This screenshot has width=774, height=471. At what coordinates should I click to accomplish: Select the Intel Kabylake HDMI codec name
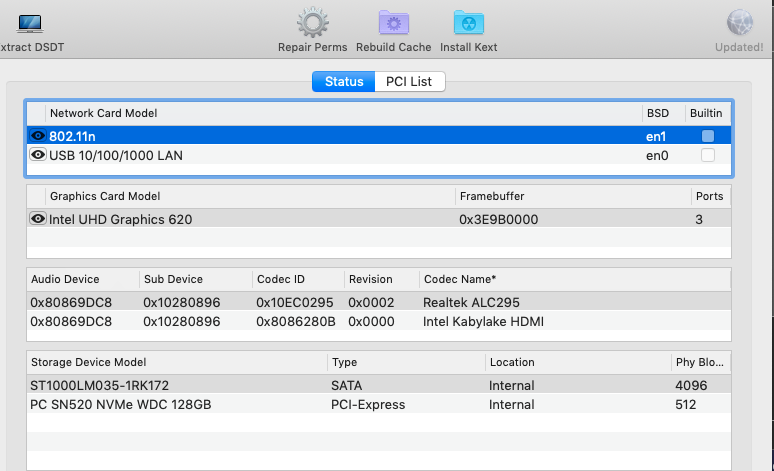[x=483, y=321]
